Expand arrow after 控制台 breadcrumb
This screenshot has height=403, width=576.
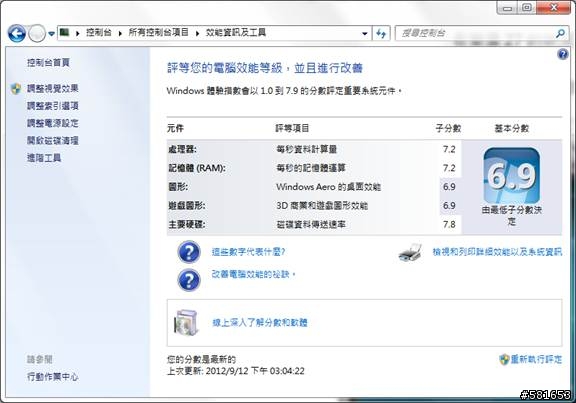coord(120,33)
